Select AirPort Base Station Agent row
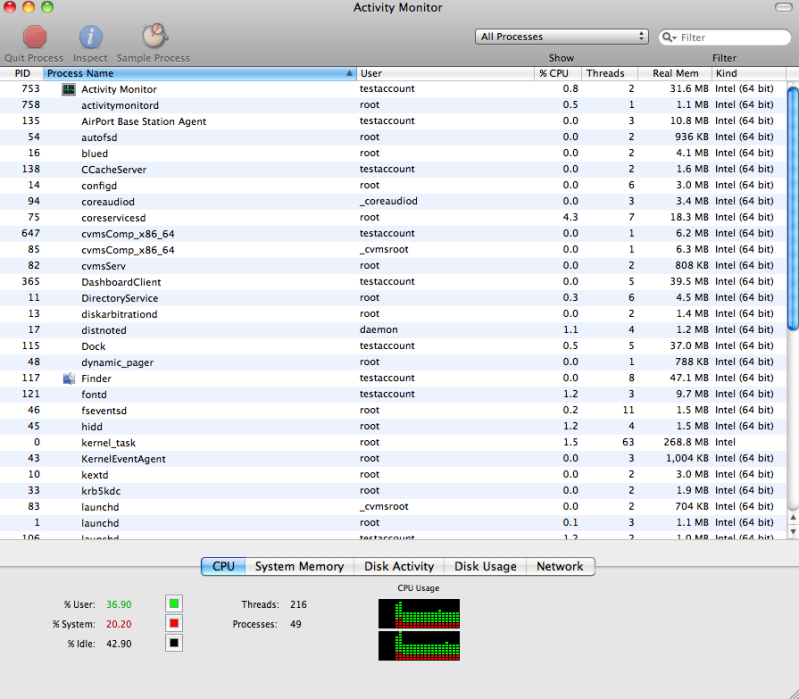The image size is (799, 699). coord(393,121)
